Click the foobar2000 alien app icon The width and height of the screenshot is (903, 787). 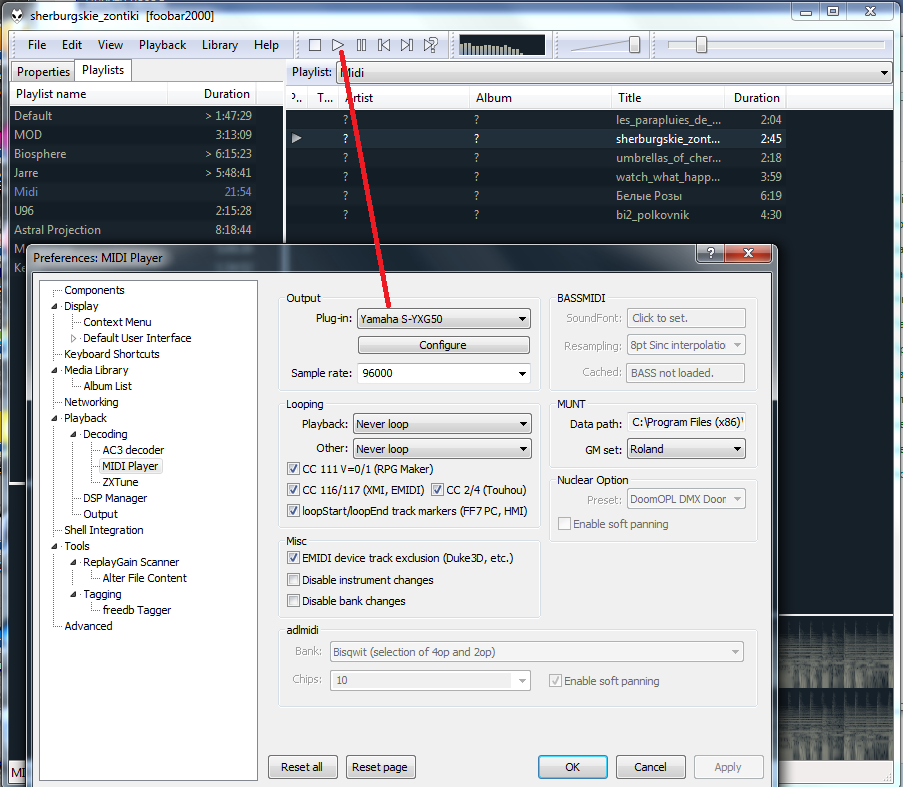(17, 16)
